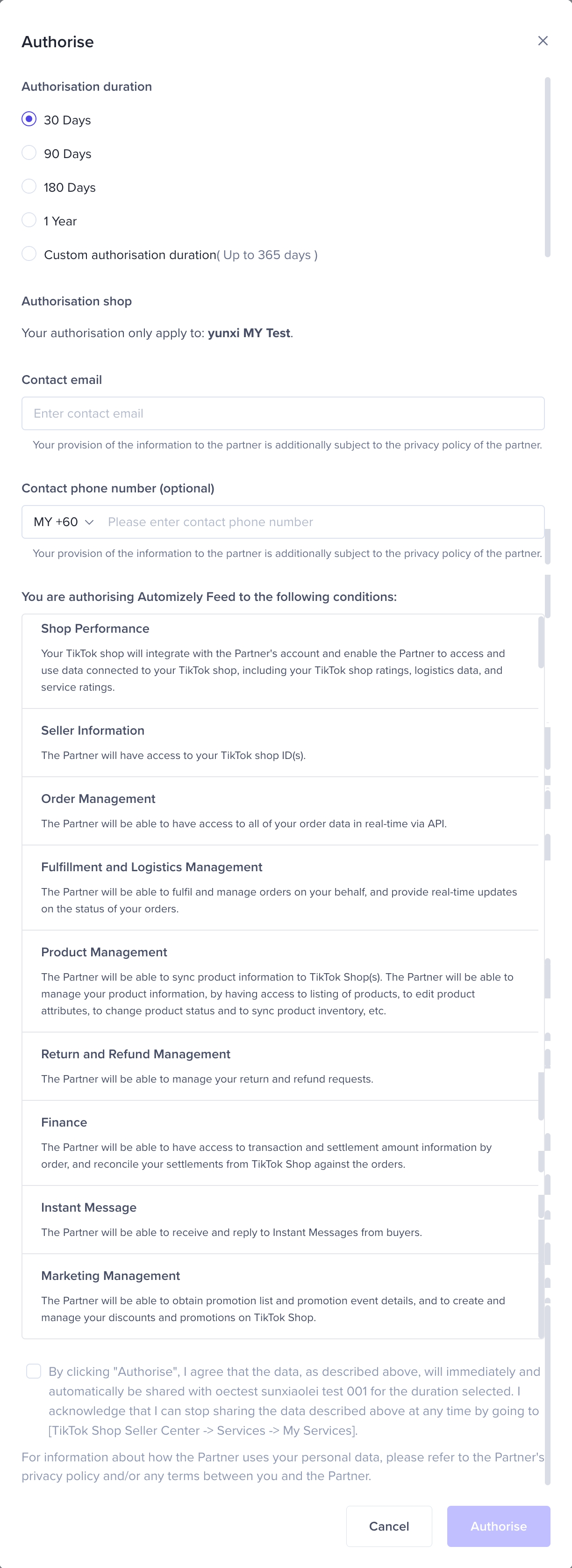Click the Product Management condition heading

(104, 952)
